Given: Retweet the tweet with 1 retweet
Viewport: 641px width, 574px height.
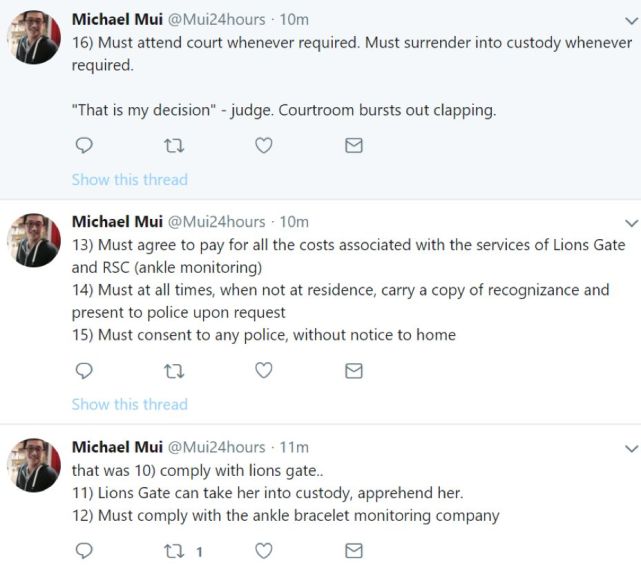Looking at the screenshot, I should (x=174, y=551).
